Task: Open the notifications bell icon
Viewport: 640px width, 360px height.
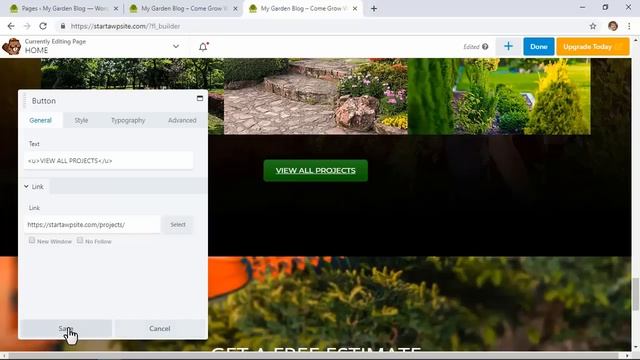Action: 203,47
